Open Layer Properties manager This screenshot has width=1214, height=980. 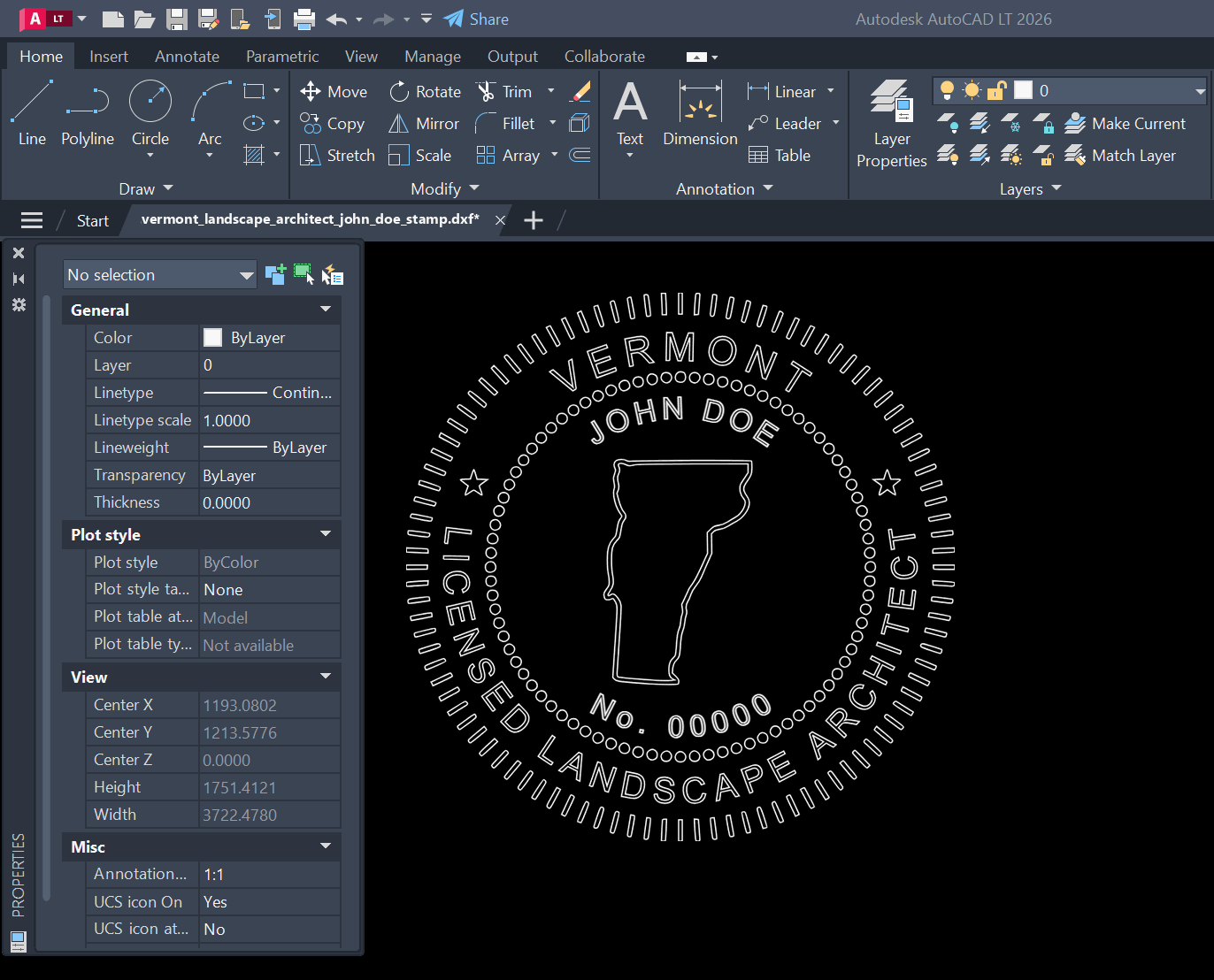(x=891, y=124)
